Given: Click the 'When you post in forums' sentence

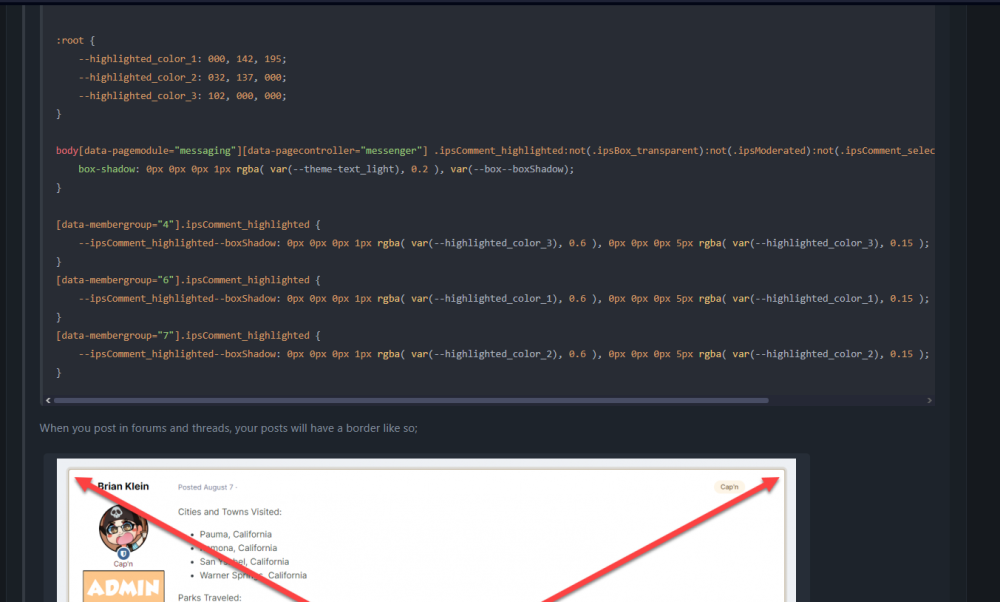Looking at the screenshot, I should [x=228, y=428].
